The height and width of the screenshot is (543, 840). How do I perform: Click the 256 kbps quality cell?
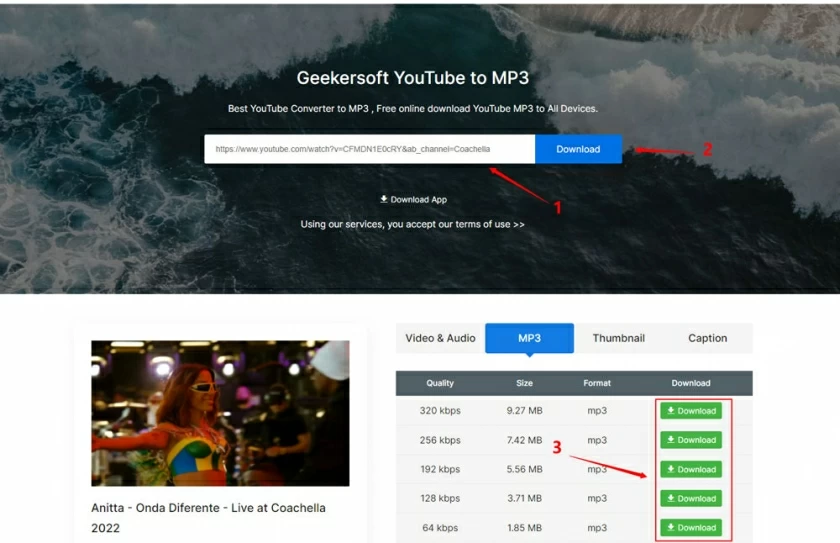pyautogui.click(x=440, y=440)
